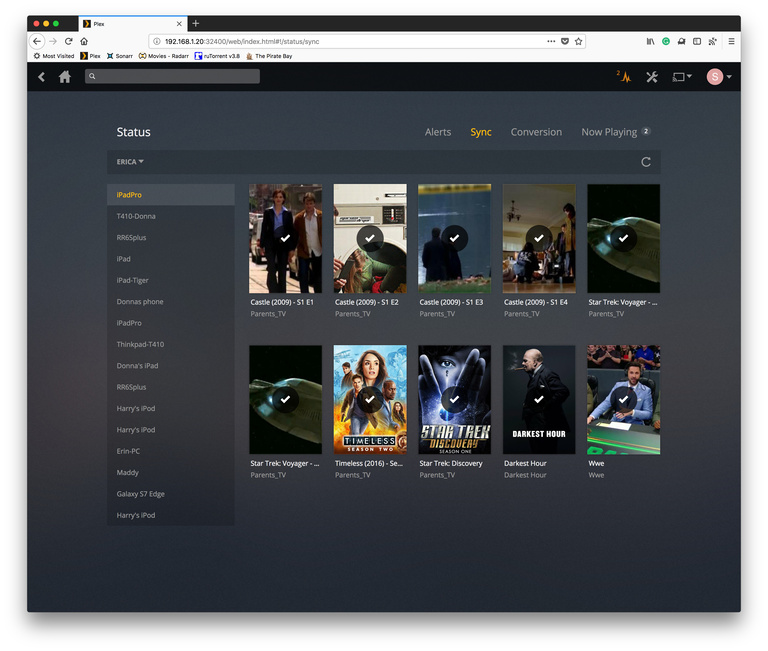Select the iPad-Tiger device
Screen dimensions: 768x651
click(x=170, y=281)
